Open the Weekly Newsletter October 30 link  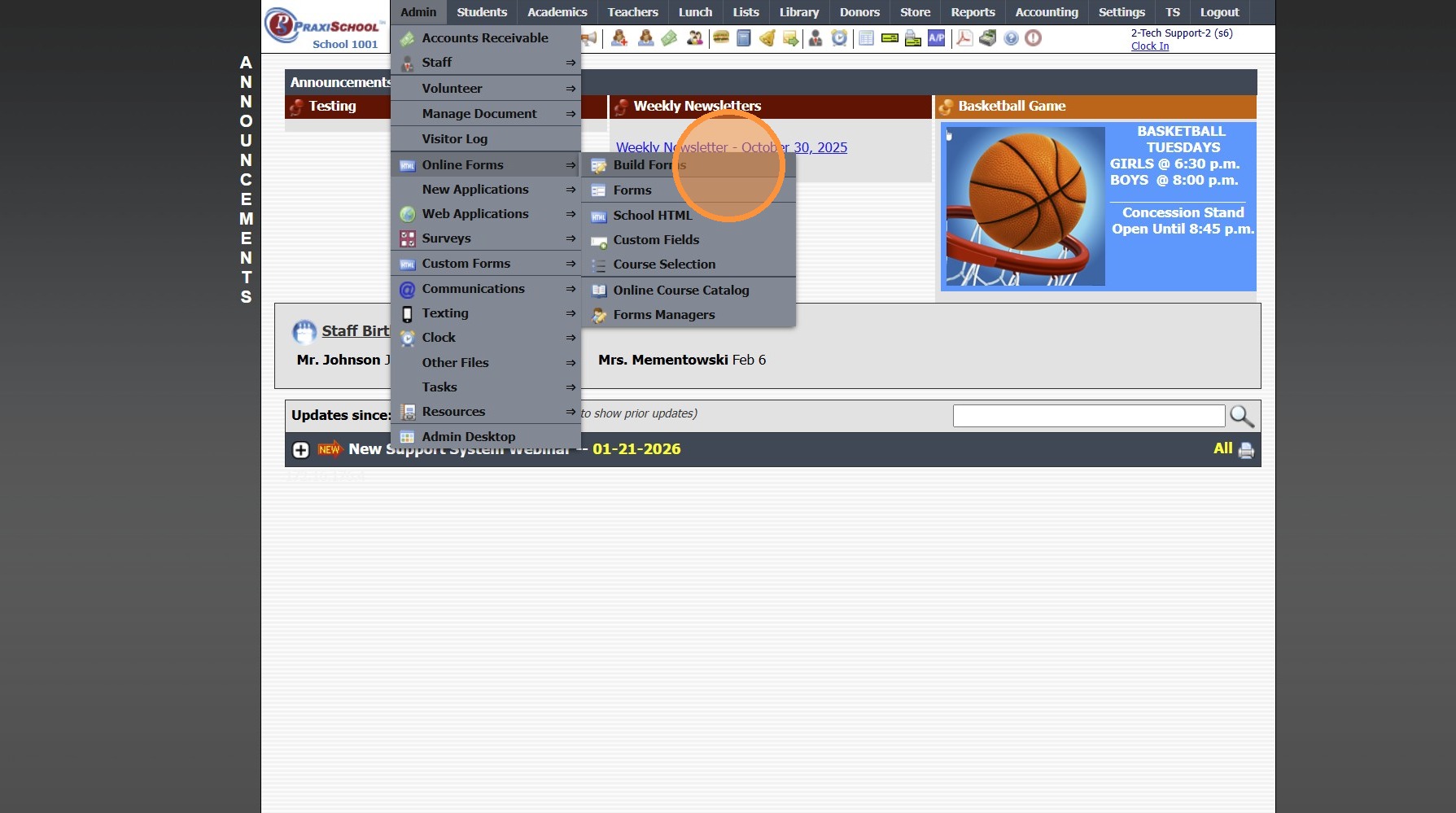(732, 147)
